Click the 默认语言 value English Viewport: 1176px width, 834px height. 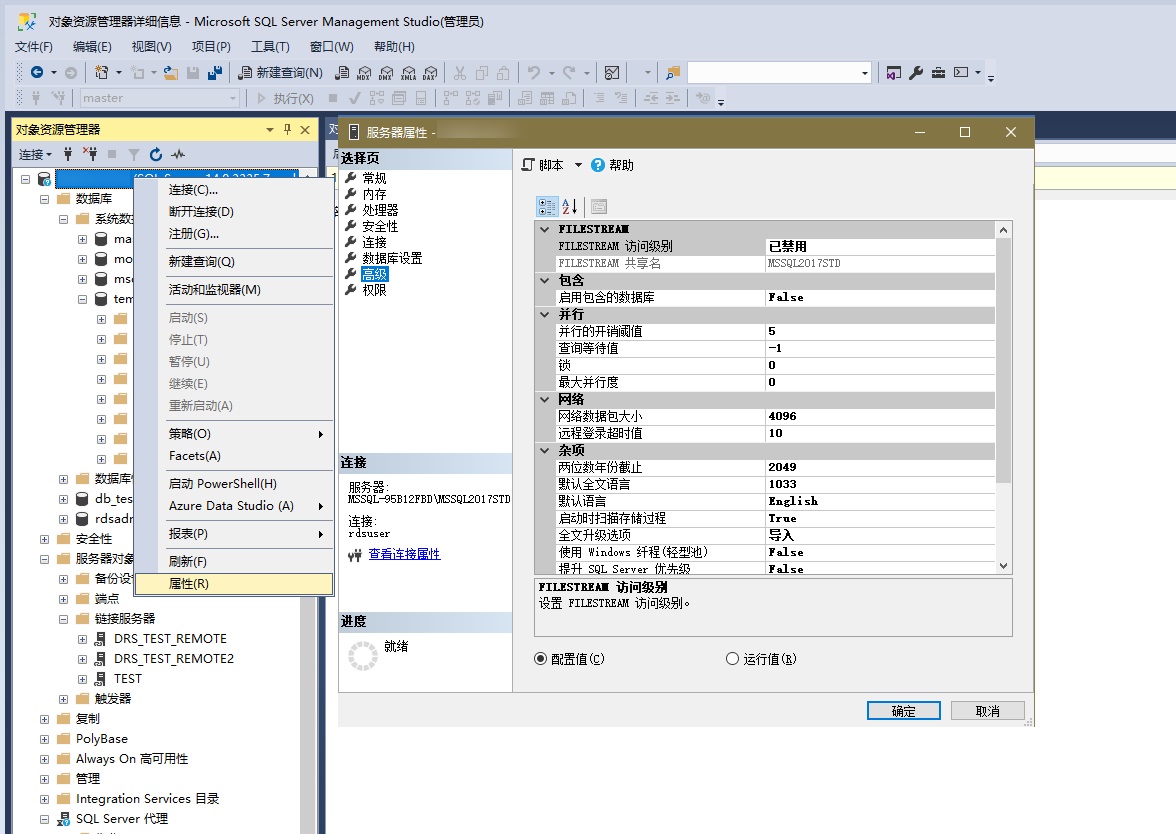pos(879,501)
